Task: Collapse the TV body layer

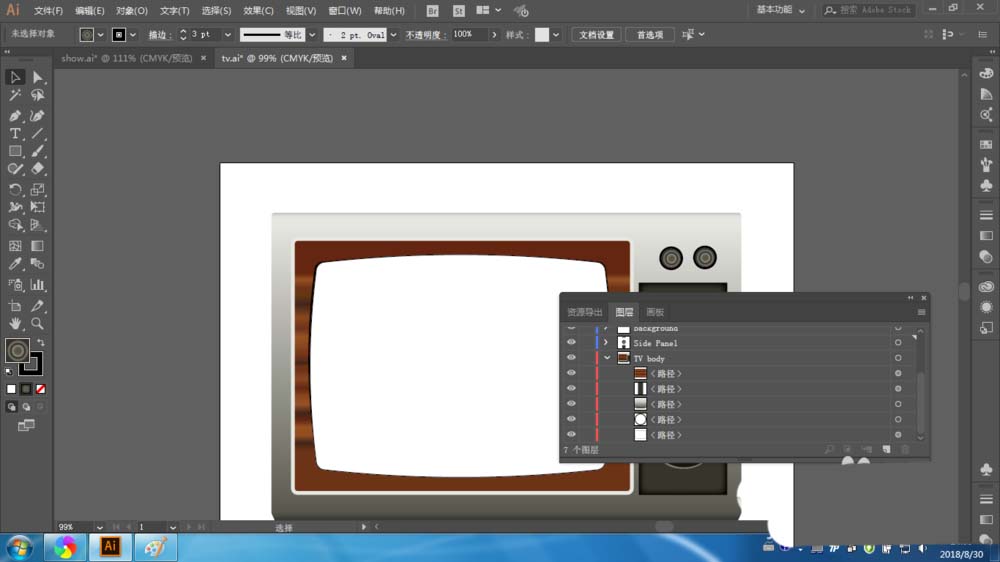Action: tap(606, 358)
